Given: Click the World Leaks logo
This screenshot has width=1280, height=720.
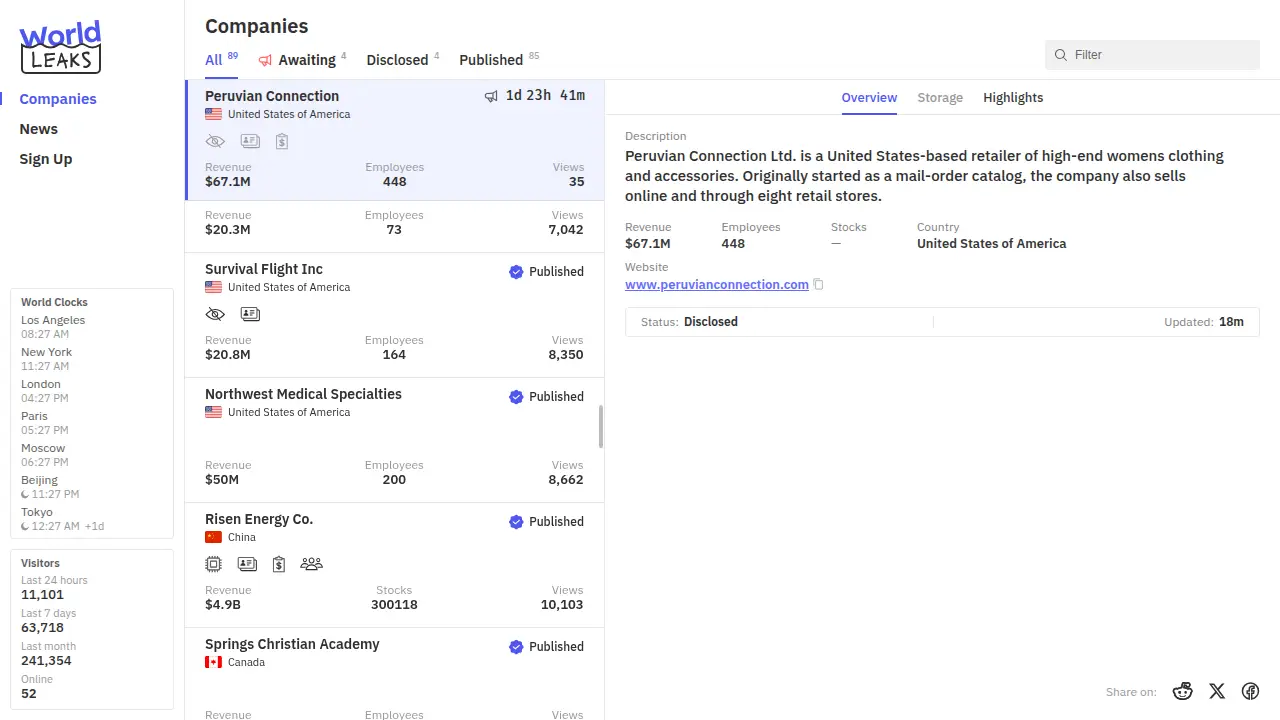Looking at the screenshot, I should pos(61,47).
